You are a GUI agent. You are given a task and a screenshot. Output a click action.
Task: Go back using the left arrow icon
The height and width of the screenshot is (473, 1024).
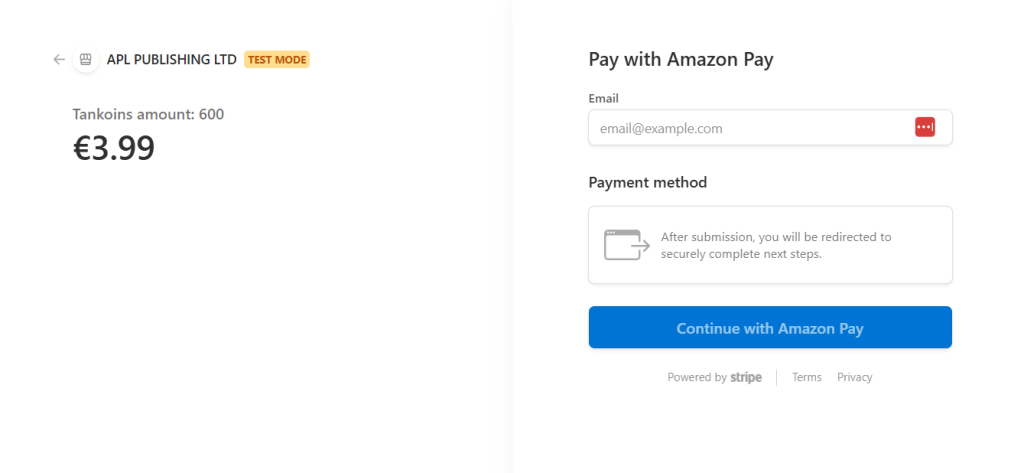tap(59, 59)
